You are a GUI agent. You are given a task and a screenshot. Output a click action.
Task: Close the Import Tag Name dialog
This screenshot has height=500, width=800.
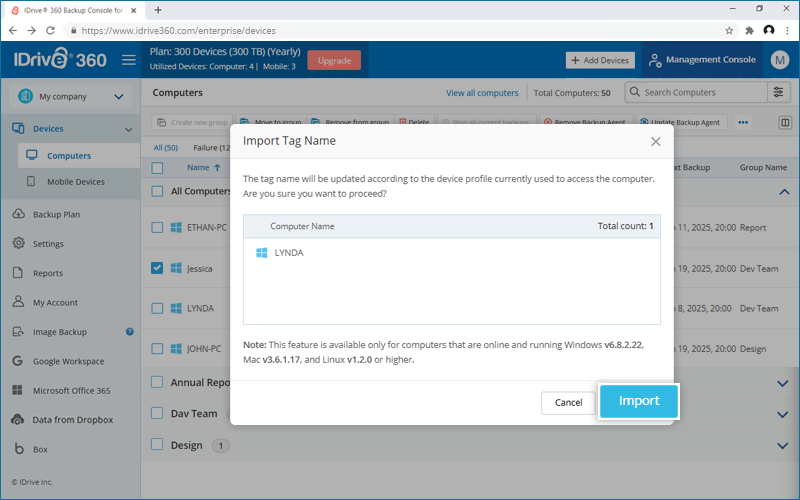[656, 141]
